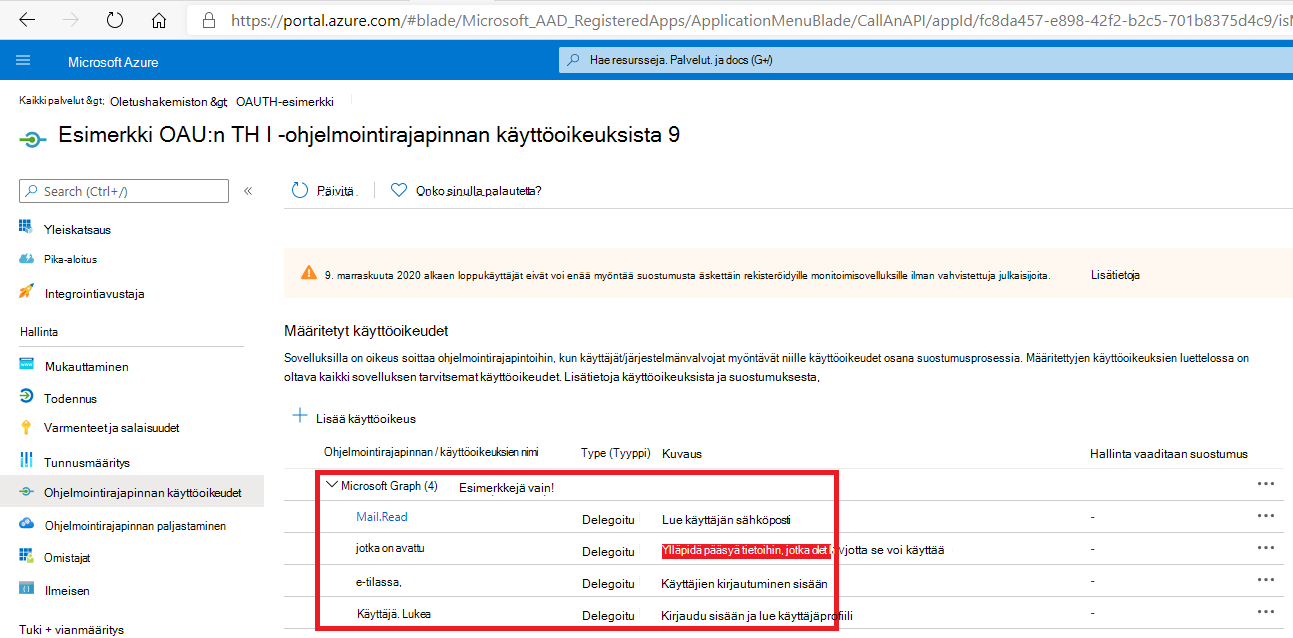The width and height of the screenshot is (1293, 638).
Task: Open the Azure portal hamburger menu
Action: click(x=23, y=61)
